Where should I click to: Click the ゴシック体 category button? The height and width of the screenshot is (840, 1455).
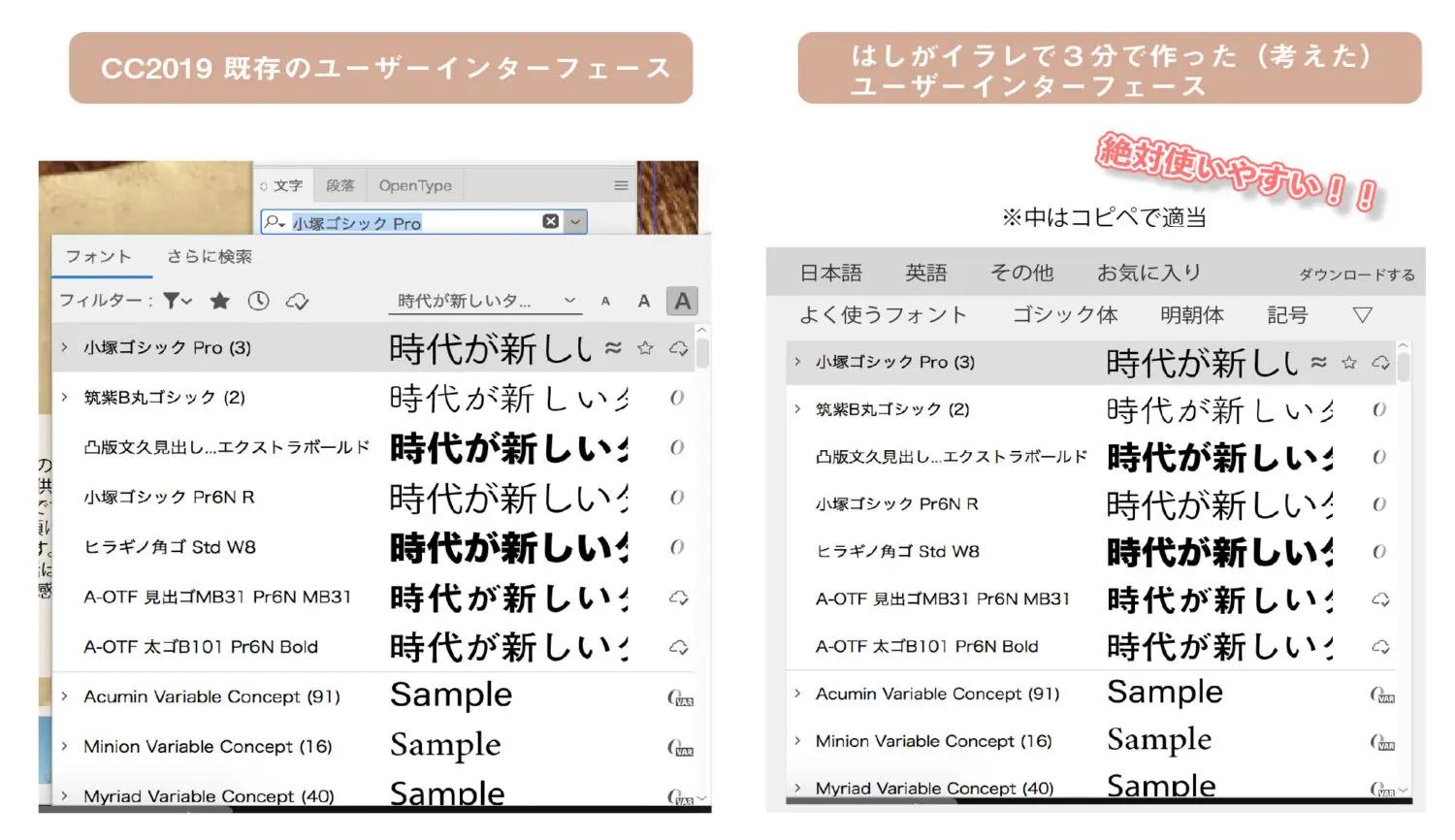click(x=1064, y=315)
